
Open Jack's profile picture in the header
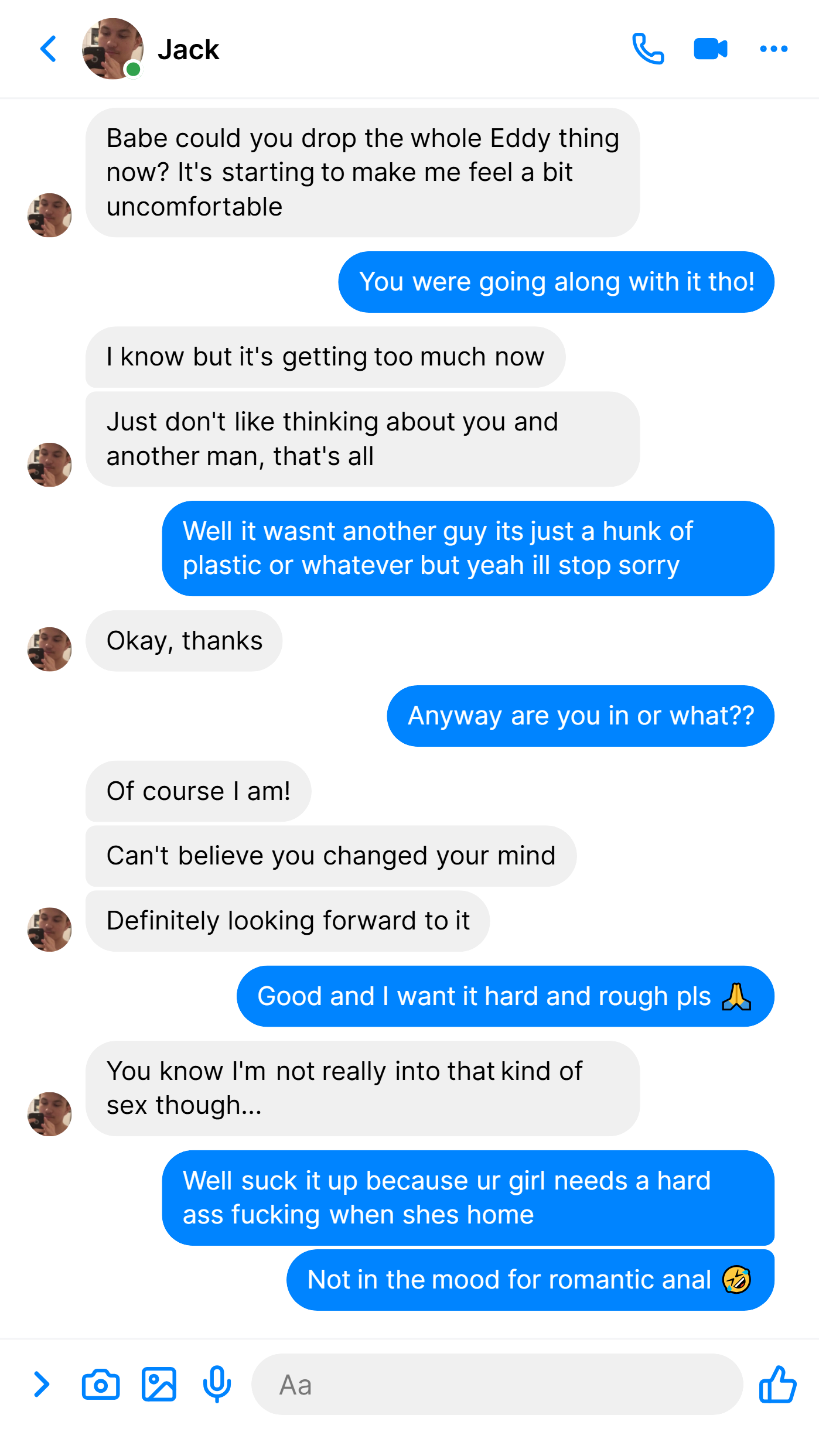(x=112, y=49)
